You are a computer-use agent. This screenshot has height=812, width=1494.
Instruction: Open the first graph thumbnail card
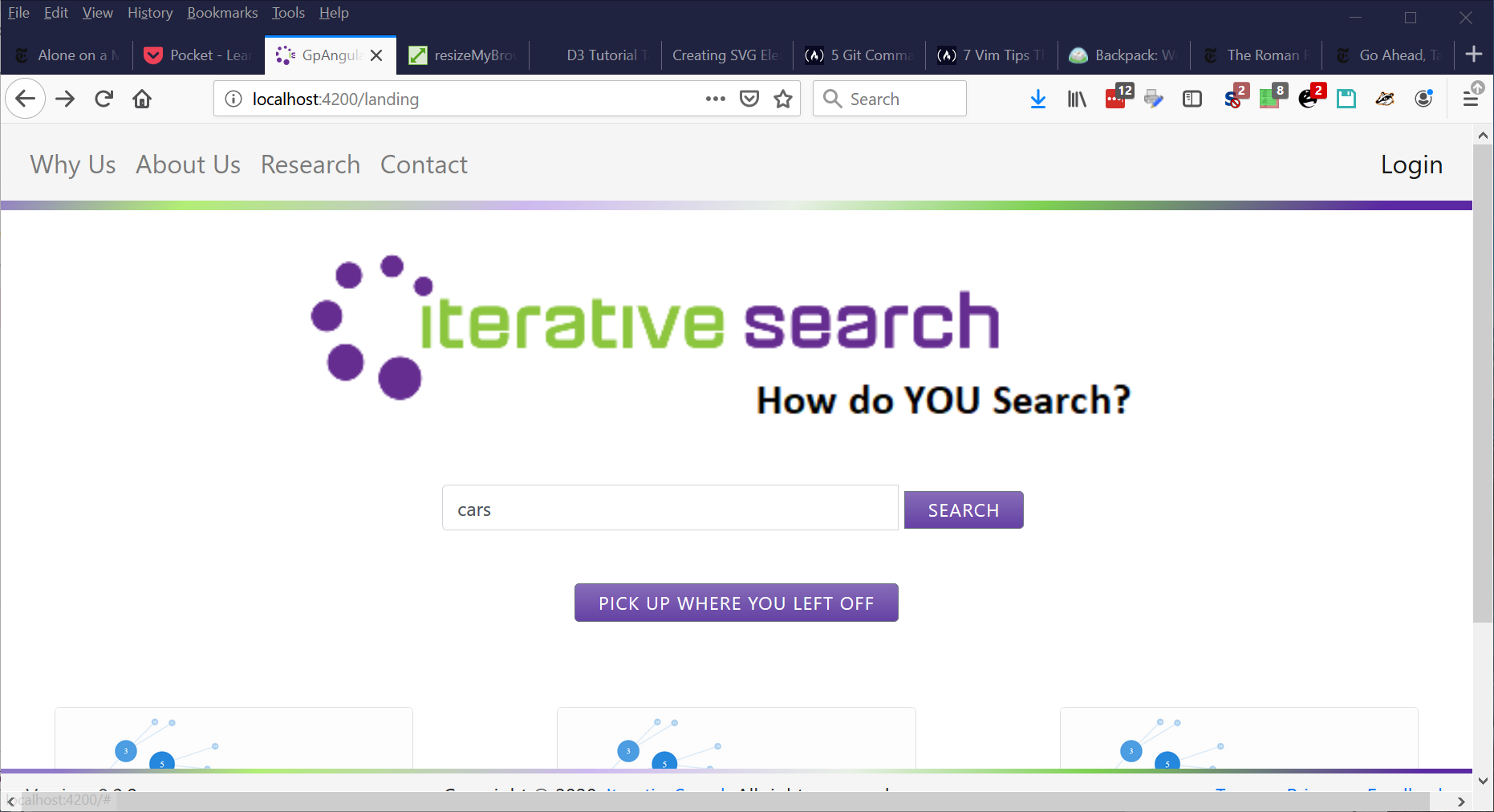click(x=233, y=739)
